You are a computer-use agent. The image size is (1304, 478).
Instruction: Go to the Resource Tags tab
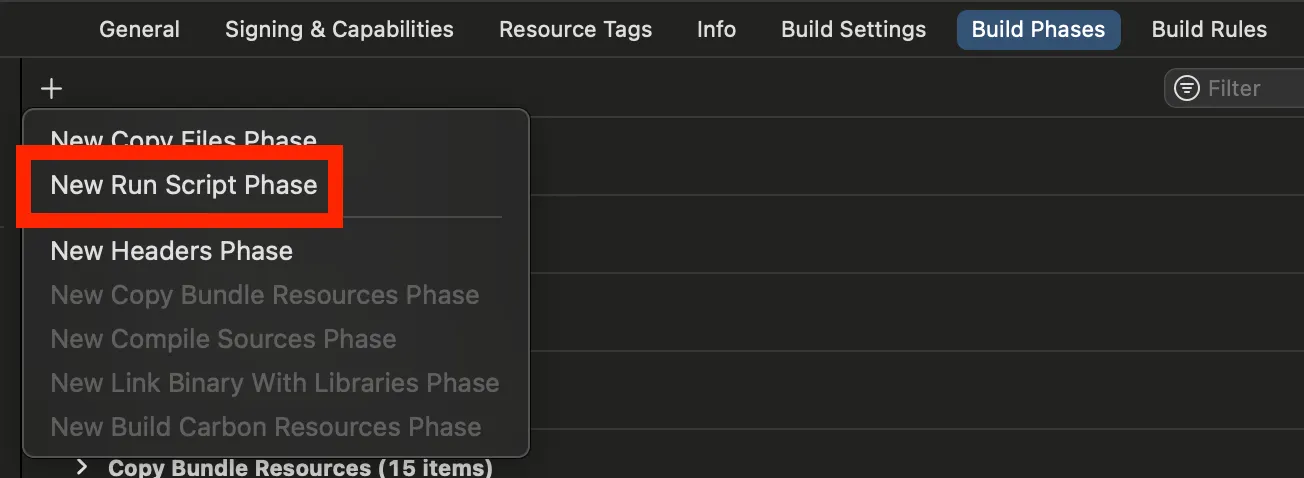pyautogui.click(x=575, y=30)
